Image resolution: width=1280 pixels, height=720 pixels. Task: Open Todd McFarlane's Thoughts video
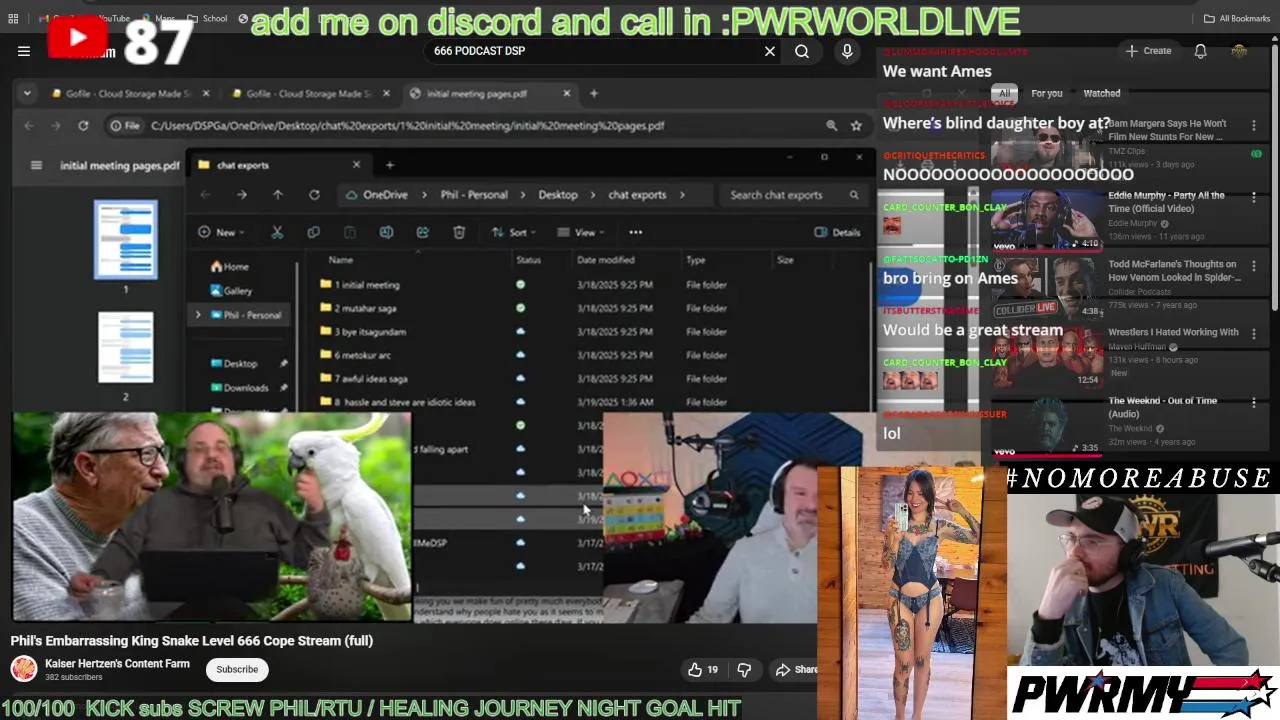pyautogui.click(x=1173, y=271)
